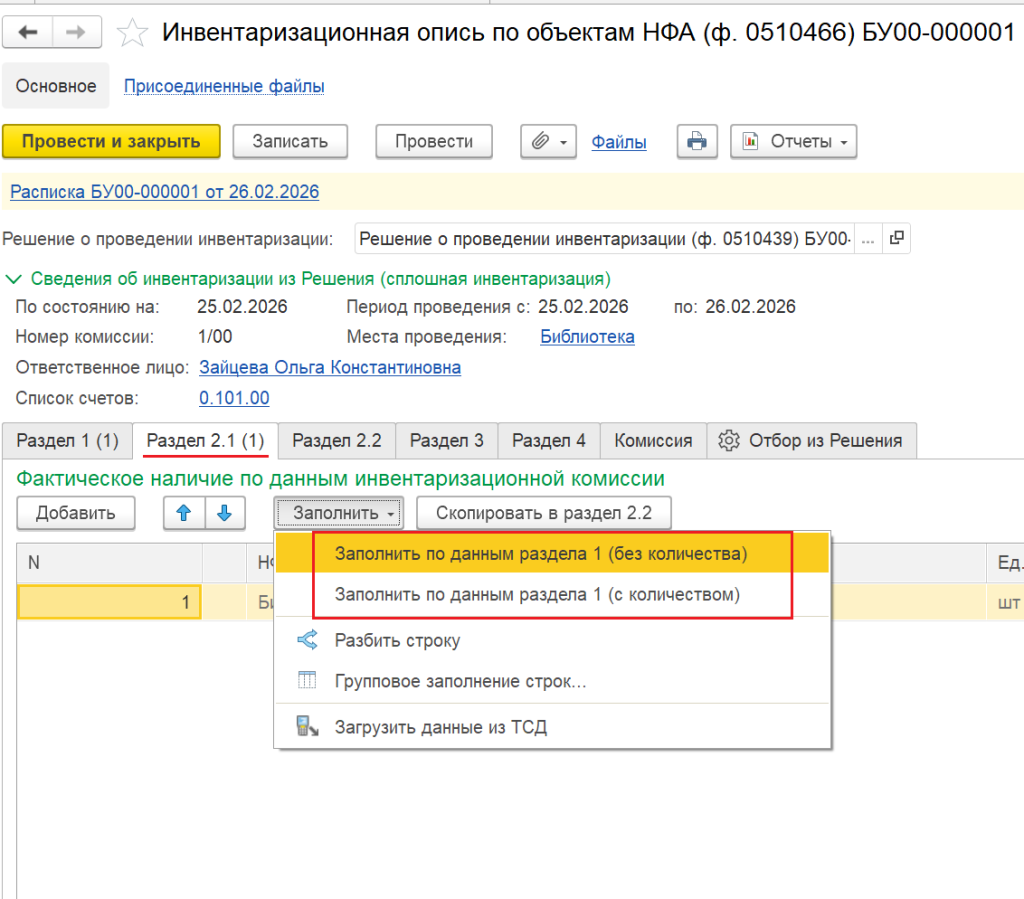Choose Заполнить по данным раздела 1 (с количеством)
1024x899 pixels.
537,595
